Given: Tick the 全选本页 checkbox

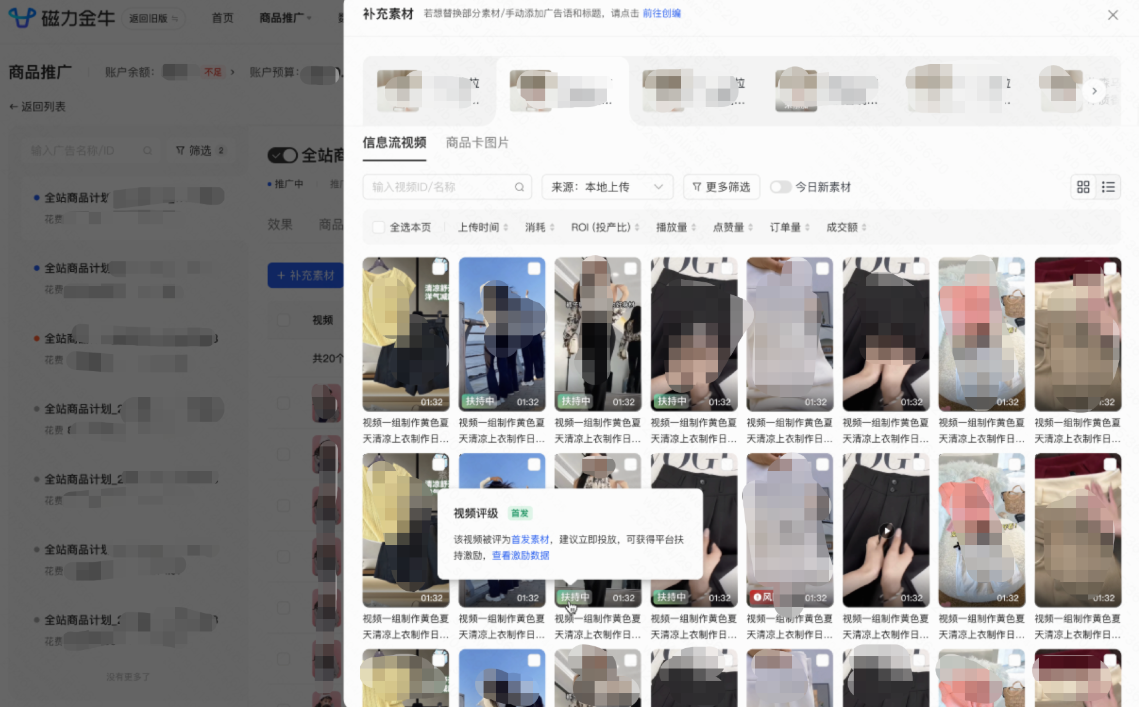Looking at the screenshot, I should click(x=378, y=227).
